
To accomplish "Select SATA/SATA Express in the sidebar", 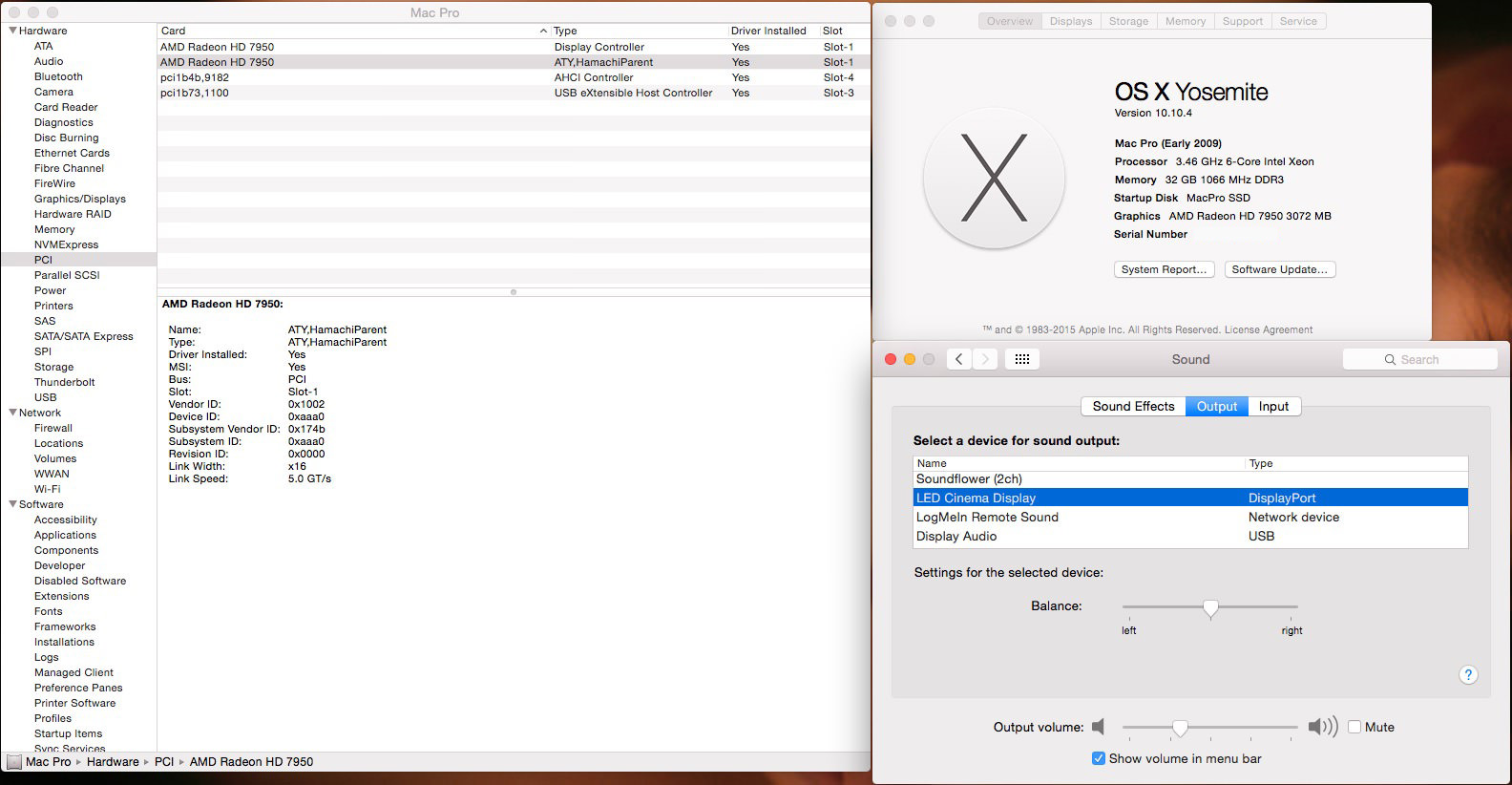I will [84, 336].
